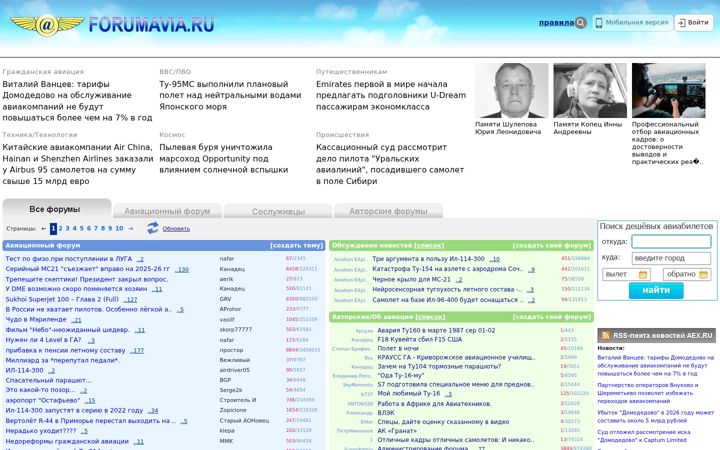
Task: Open Зачем на Ту104 тормозные парашюты?
Action: (439, 366)
